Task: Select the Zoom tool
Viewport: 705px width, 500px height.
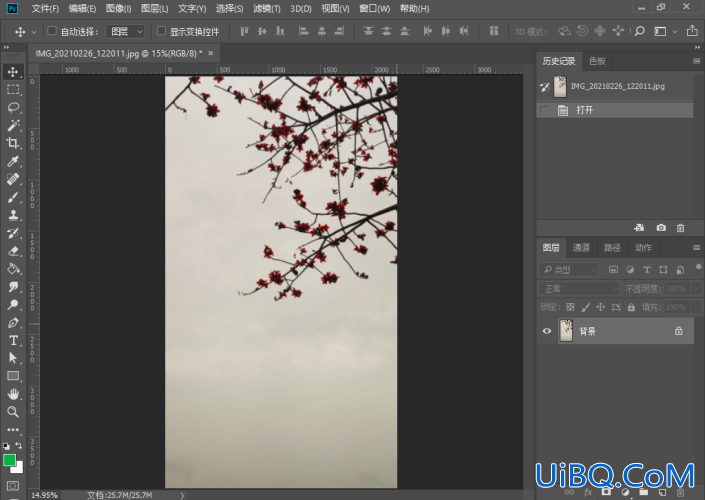Action: click(x=13, y=412)
